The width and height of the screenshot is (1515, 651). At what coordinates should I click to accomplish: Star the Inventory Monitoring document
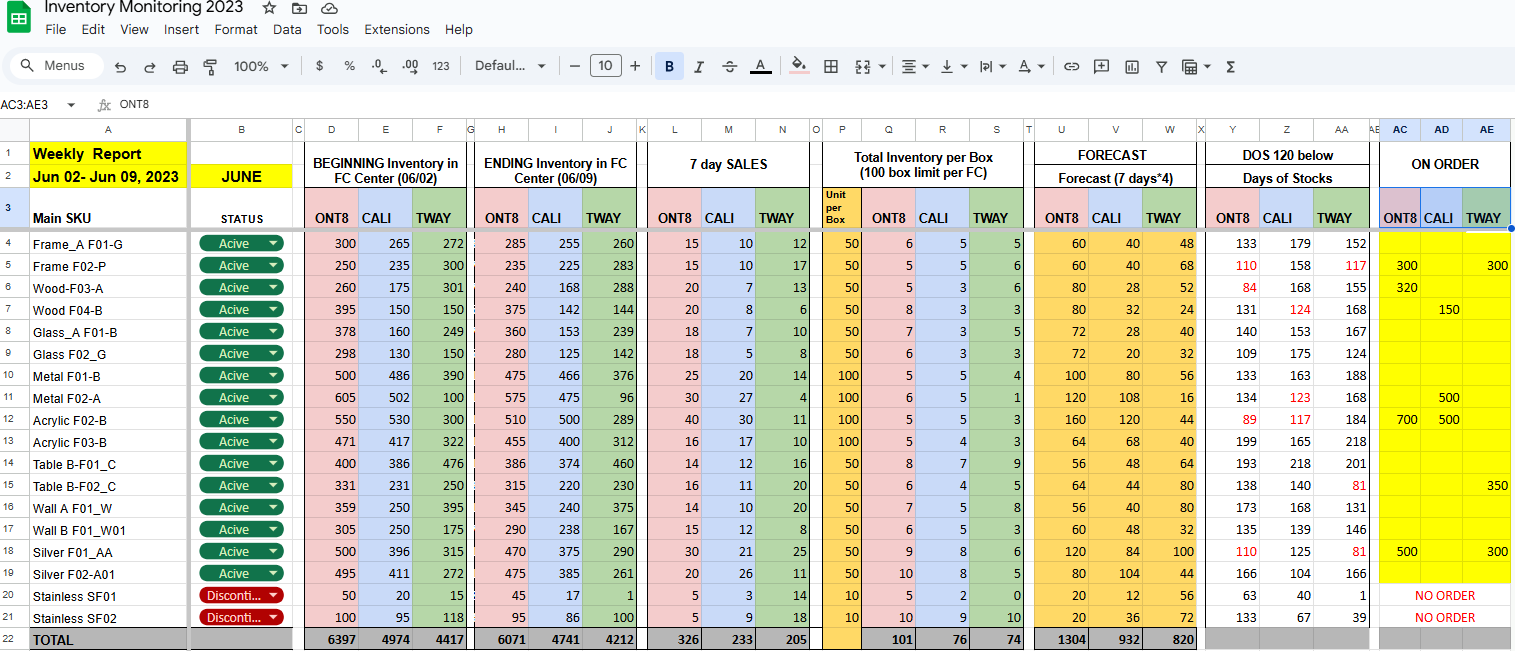(x=269, y=8)
